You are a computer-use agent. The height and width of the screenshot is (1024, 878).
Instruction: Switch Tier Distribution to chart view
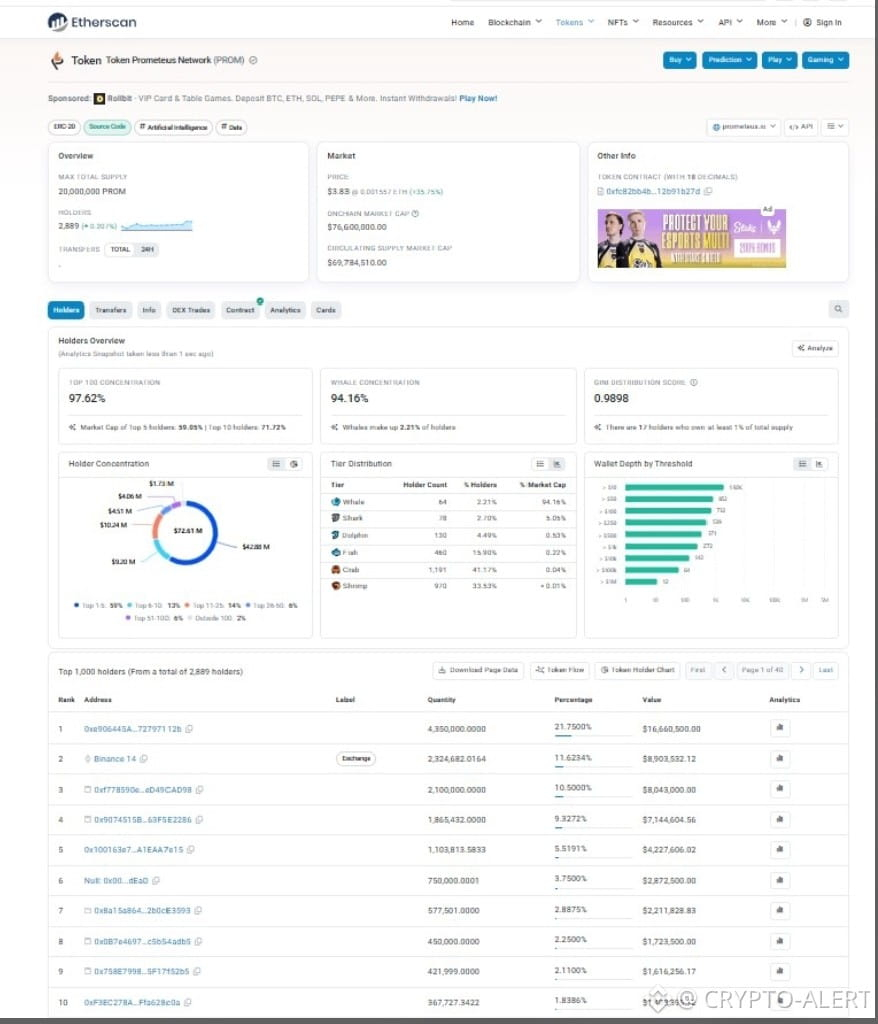tap(557, 464)
